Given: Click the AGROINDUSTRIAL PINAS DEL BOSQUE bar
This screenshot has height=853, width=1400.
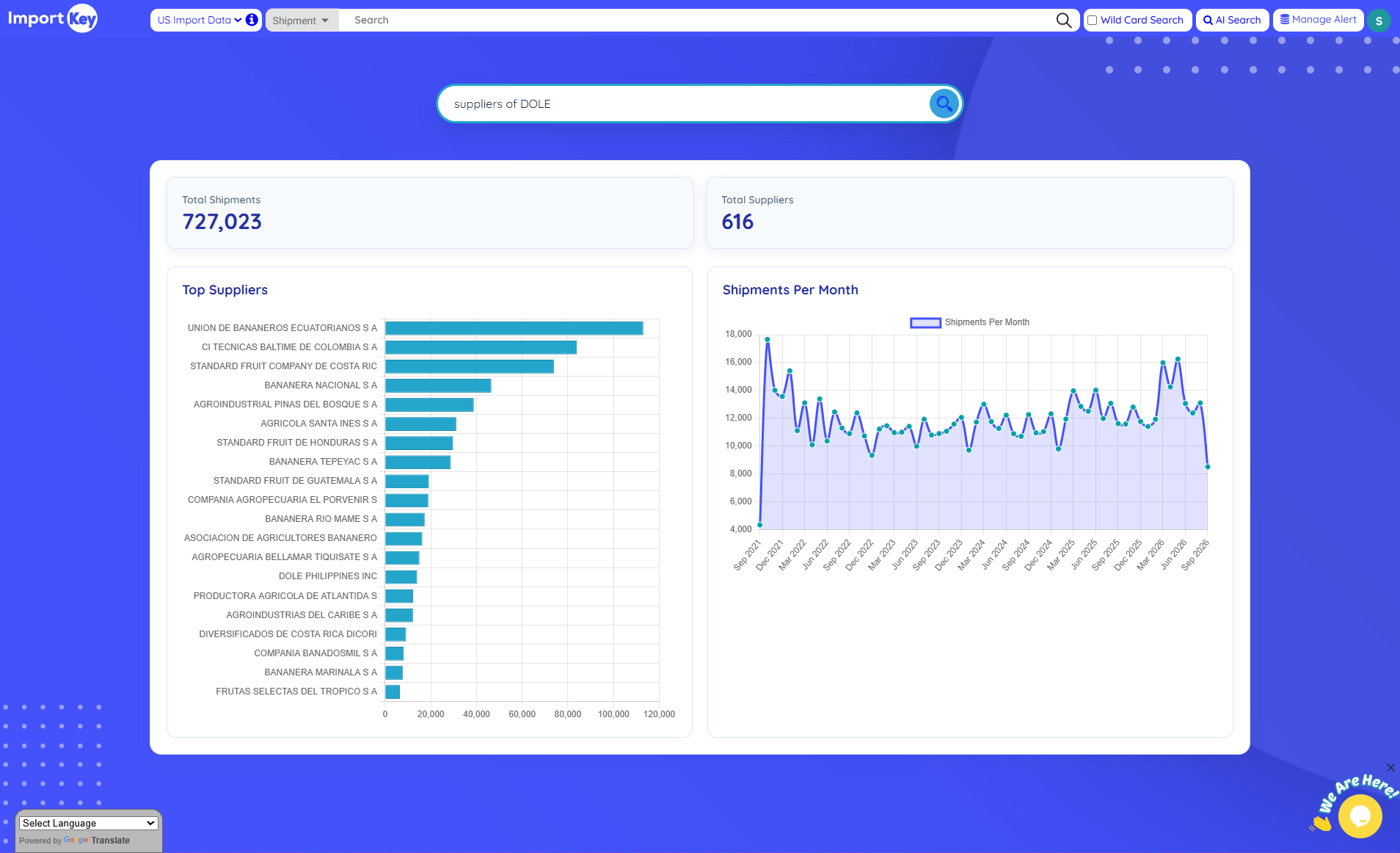Looking at the screenshot, I should pyautogui.click(x=429, y=404).
